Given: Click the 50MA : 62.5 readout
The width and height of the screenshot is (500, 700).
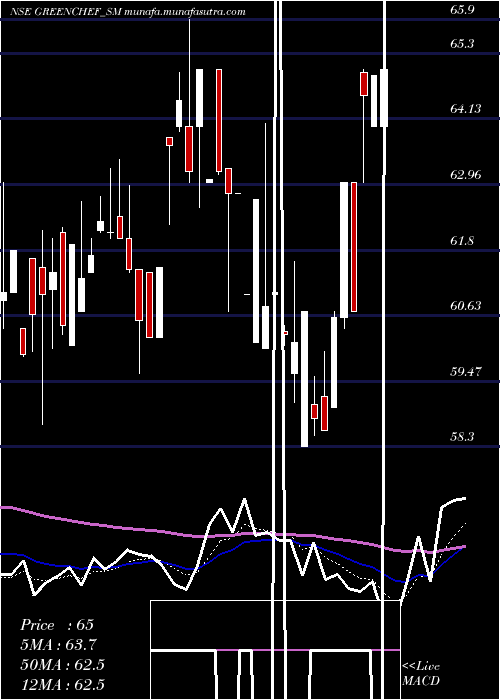Looking at the screenshot, I should 62,665.
